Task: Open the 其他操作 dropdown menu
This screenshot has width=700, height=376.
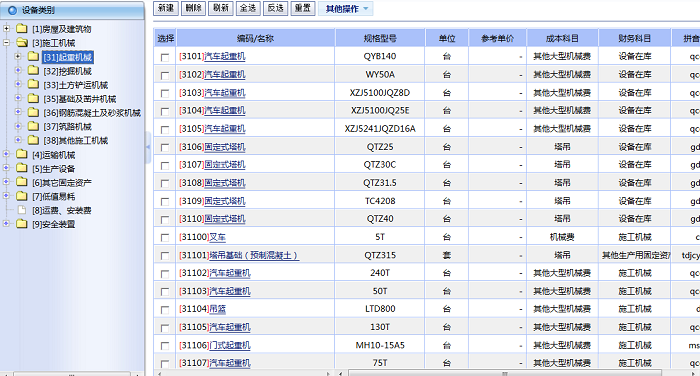Action: [346, 8]
